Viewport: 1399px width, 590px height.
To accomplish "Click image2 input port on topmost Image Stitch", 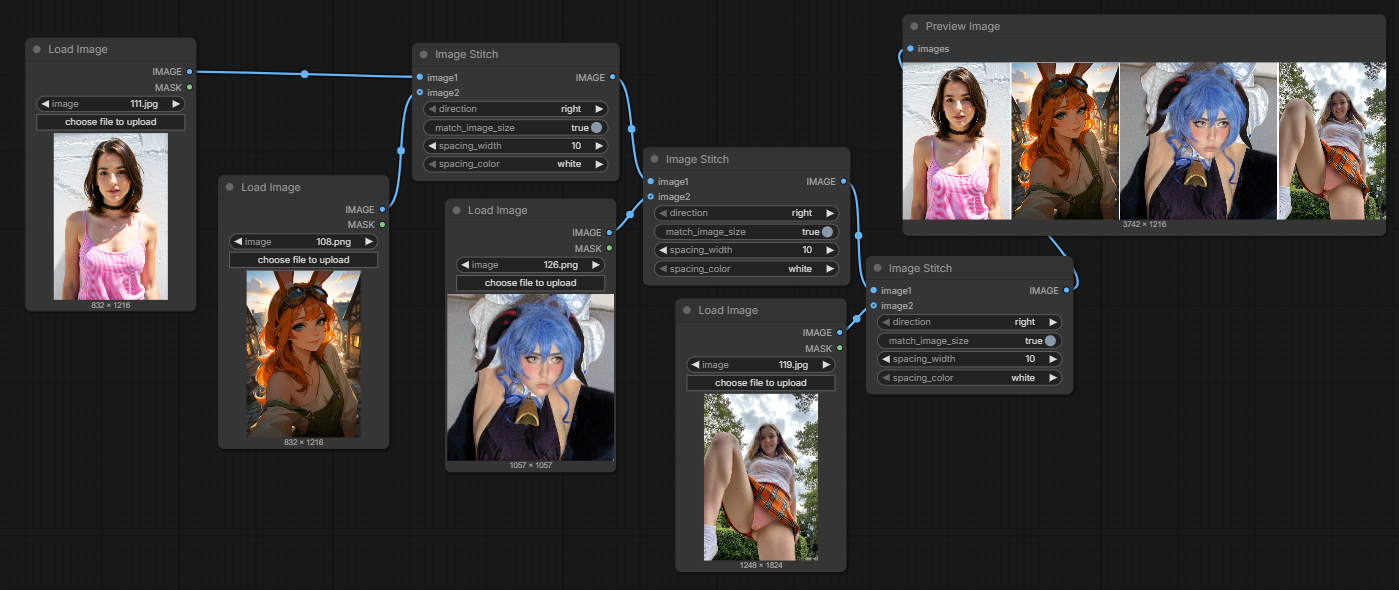I will pyautogui.click(x=420, y=92).
